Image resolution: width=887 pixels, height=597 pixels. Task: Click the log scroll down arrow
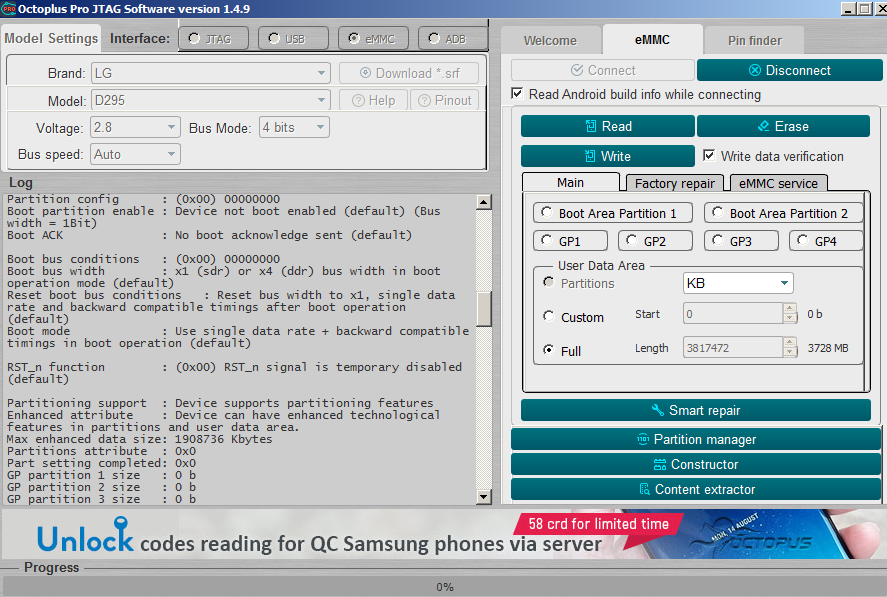point(484,497)
